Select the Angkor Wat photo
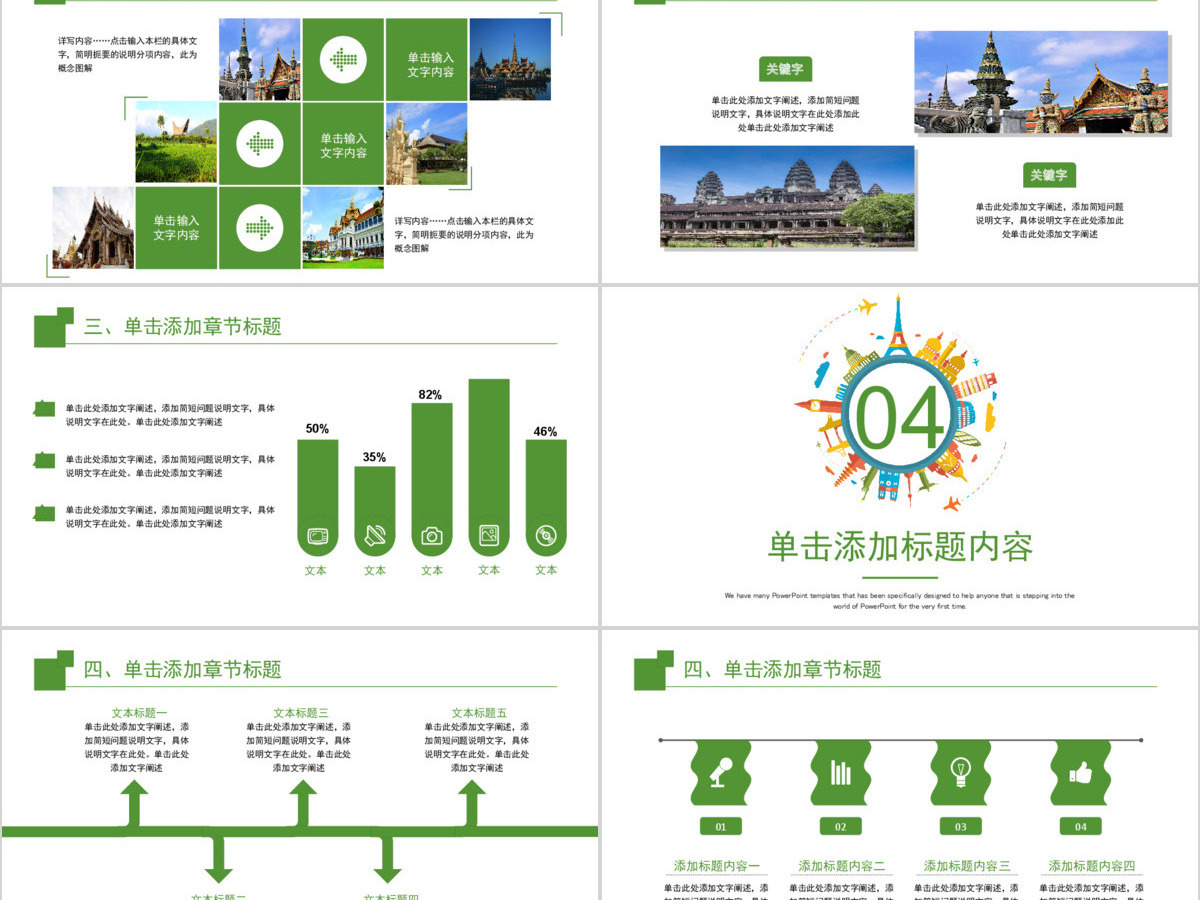 (787, 196)
